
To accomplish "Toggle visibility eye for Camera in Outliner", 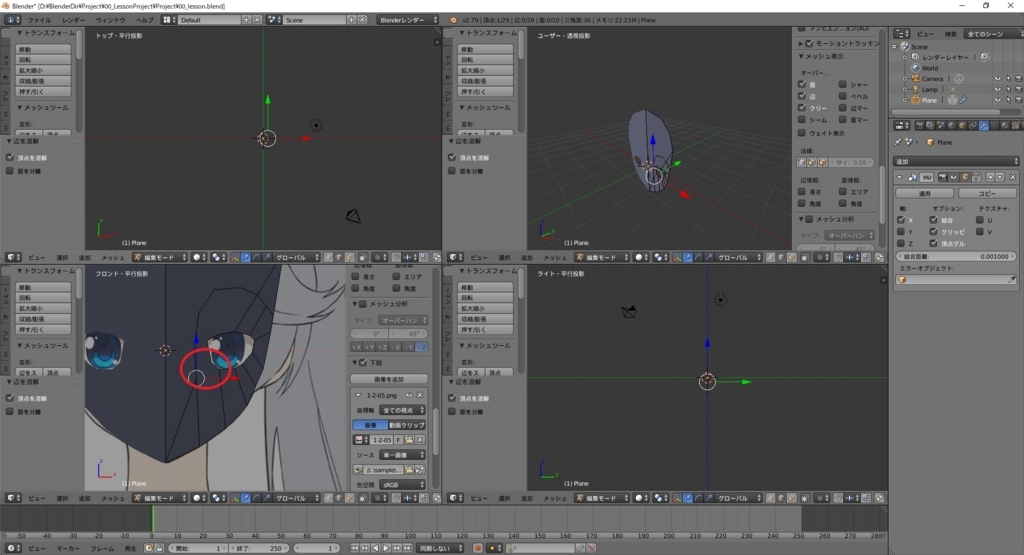I will (997, 78).
